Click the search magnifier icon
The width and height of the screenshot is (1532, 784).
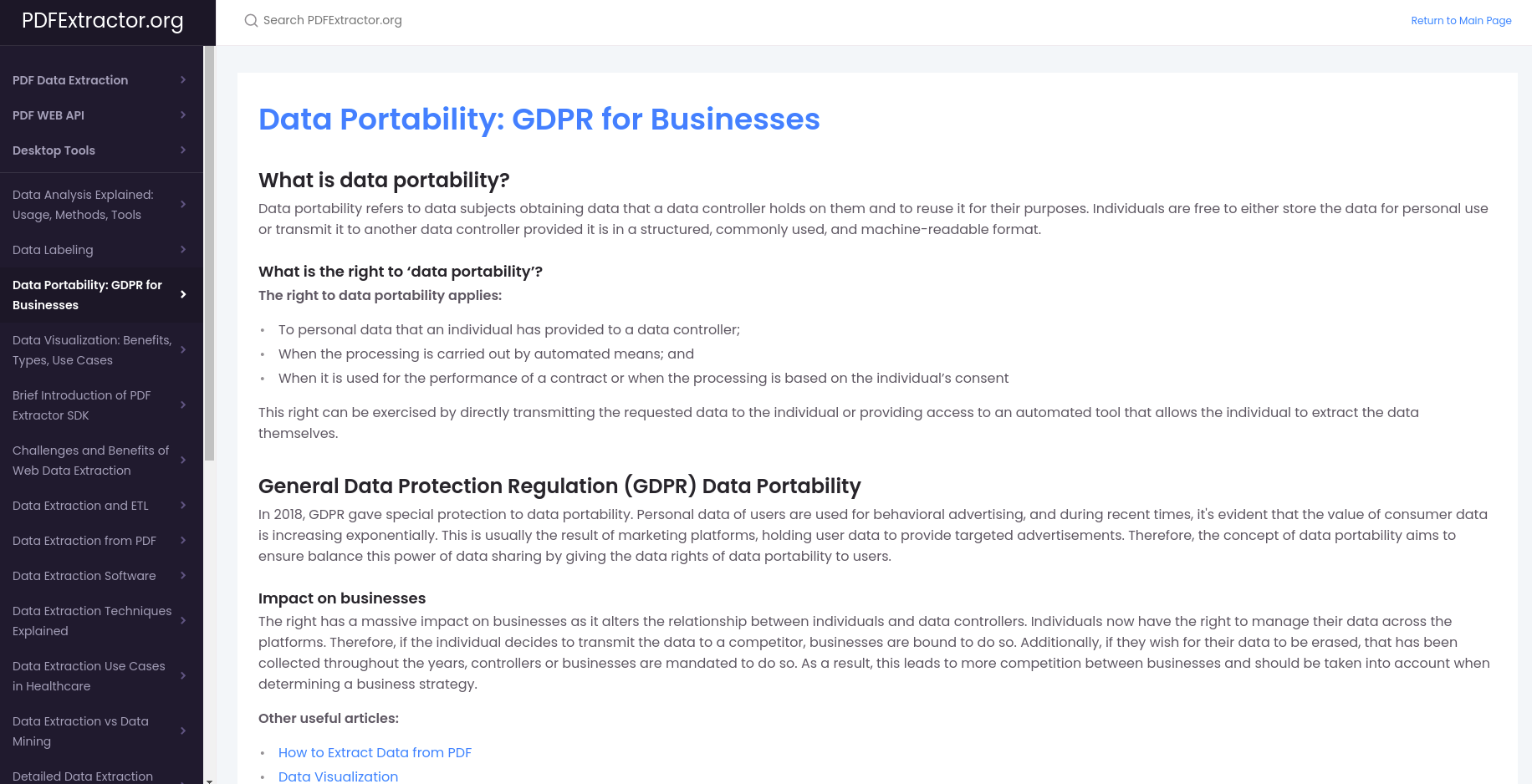click(x=251, y=21)
